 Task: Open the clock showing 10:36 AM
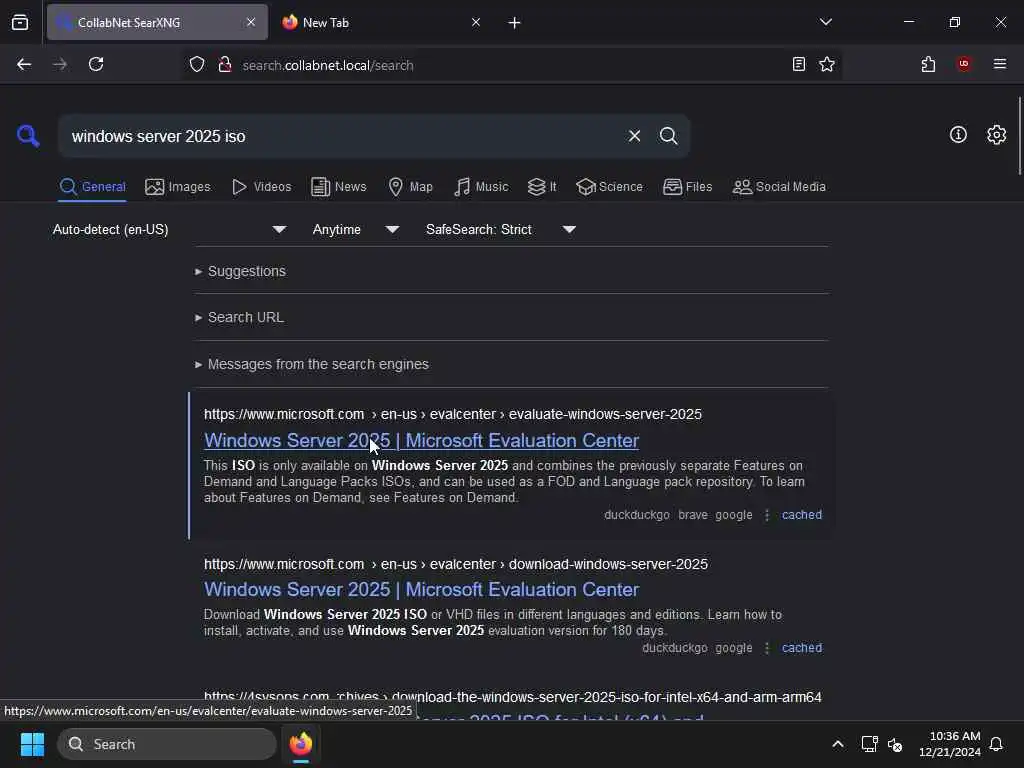tap(949, 744)
